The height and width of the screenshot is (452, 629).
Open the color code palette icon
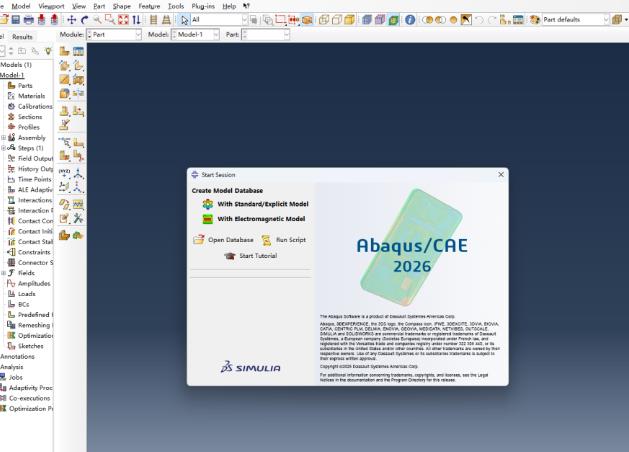[x=534, y=20]
